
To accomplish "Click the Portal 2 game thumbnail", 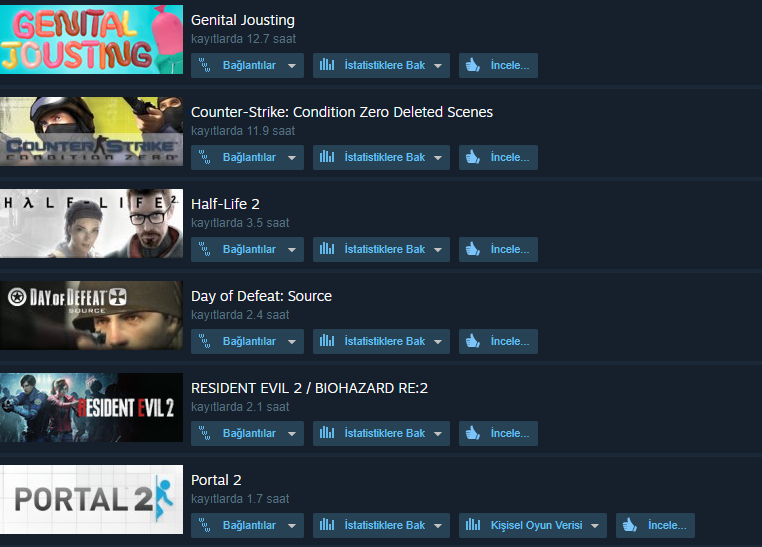I will pyautogui.click(x=91, y=499).
